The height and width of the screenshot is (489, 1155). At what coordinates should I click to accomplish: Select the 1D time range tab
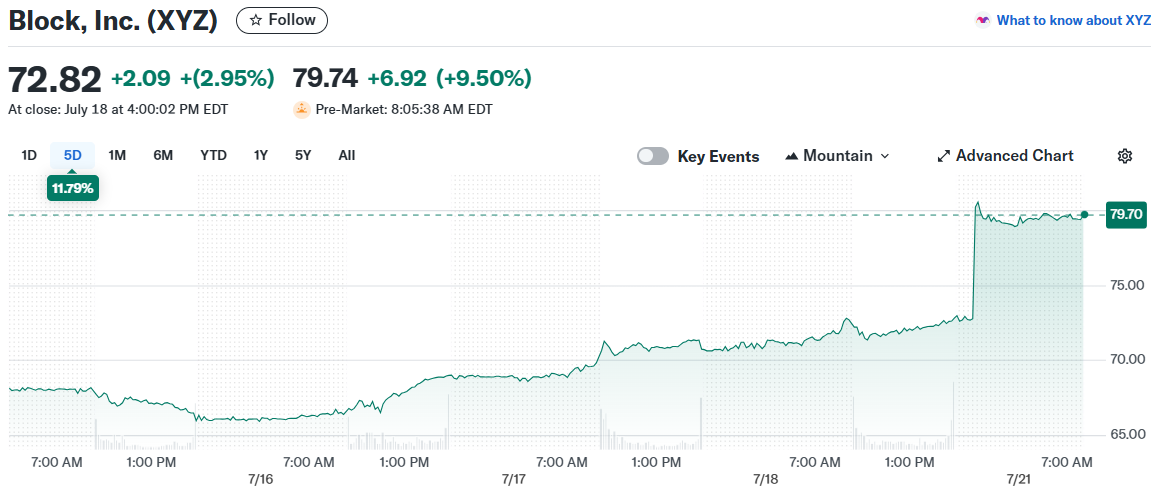(29, 155)
